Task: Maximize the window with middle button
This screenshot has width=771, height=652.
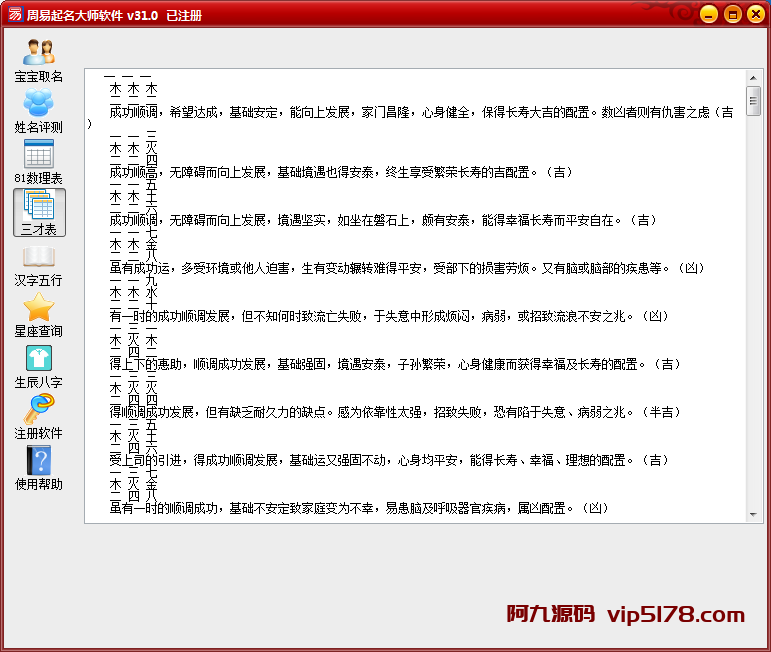Action: click(x=732, y=14)
